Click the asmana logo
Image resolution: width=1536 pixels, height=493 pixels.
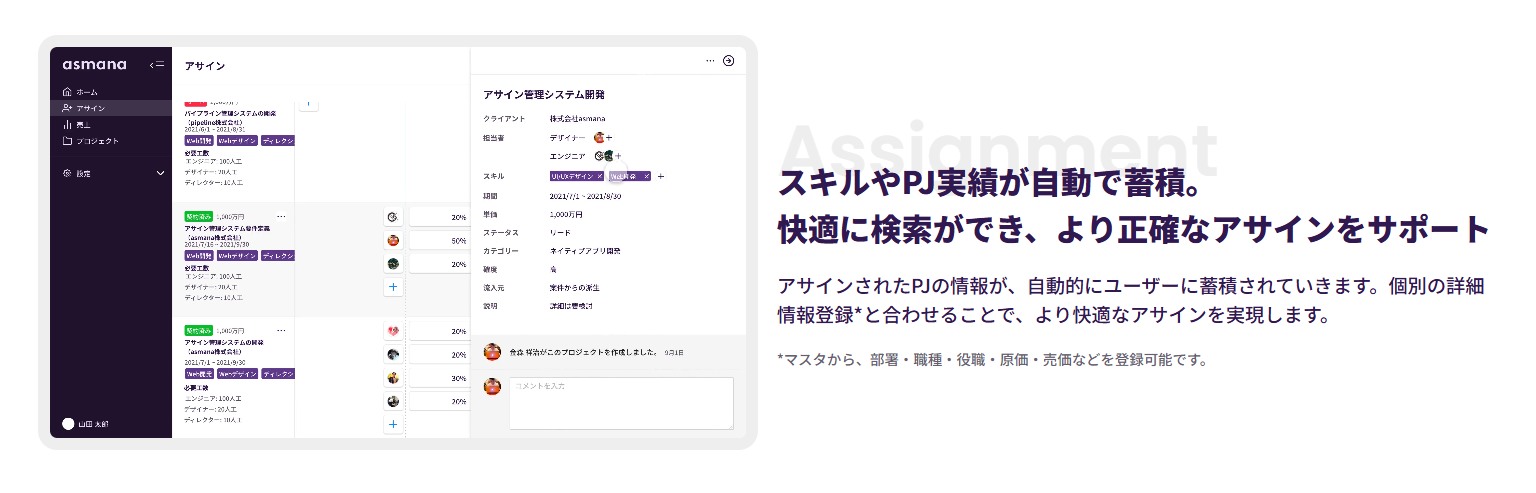click(94, 65)
